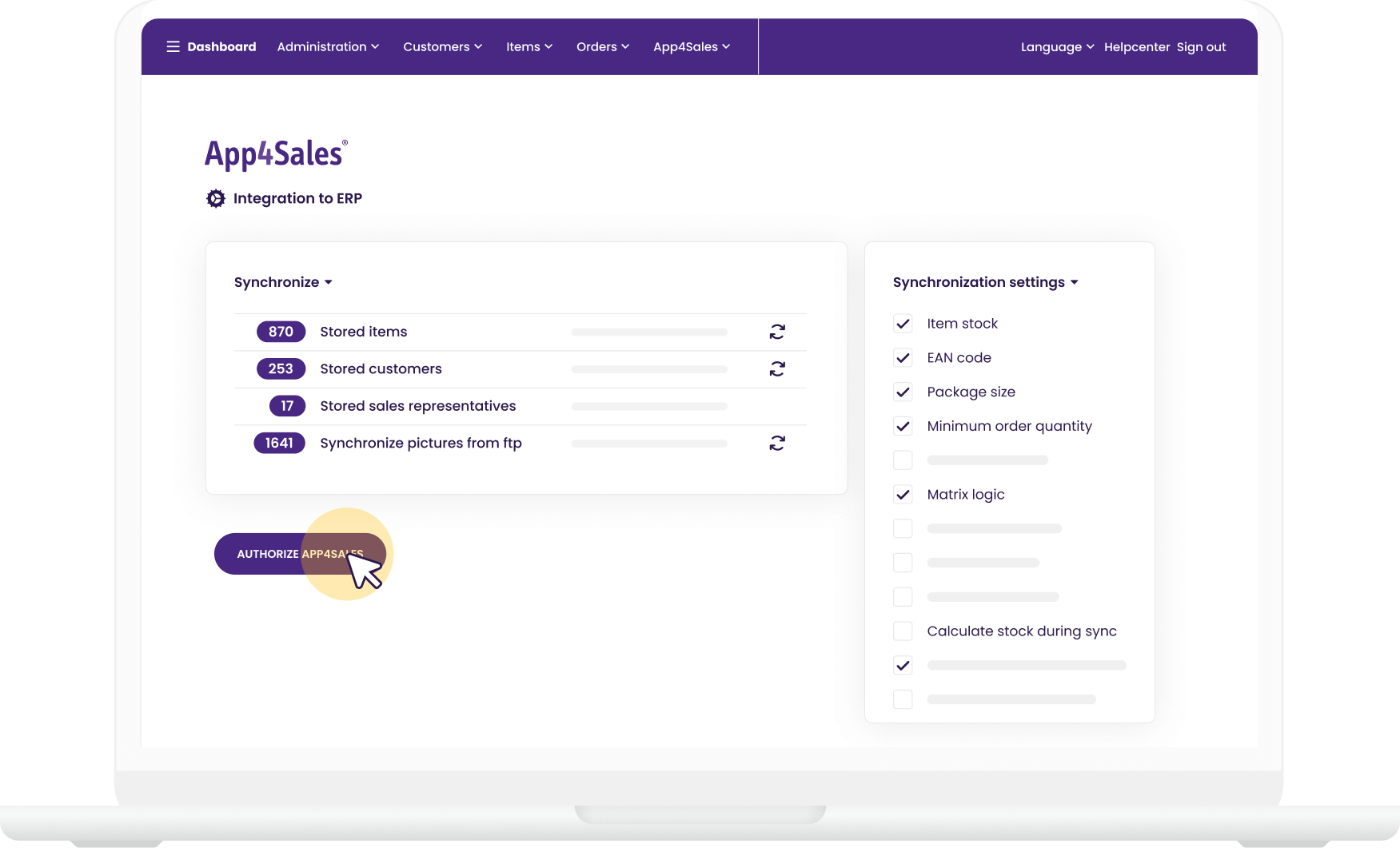Image resolution: width=1400 pixels, height=848 pixels.
Task: Uncheck the Item stock checkbox
Action: [x=903, y=324]
